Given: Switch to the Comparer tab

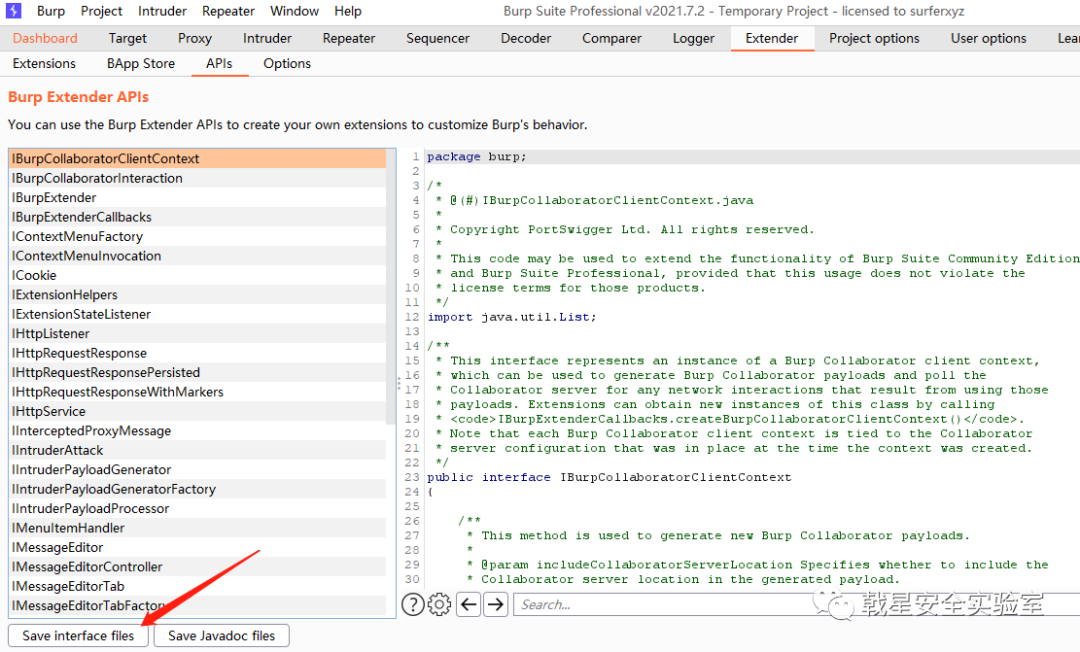Looking at the screenshot, I should 612,39.
